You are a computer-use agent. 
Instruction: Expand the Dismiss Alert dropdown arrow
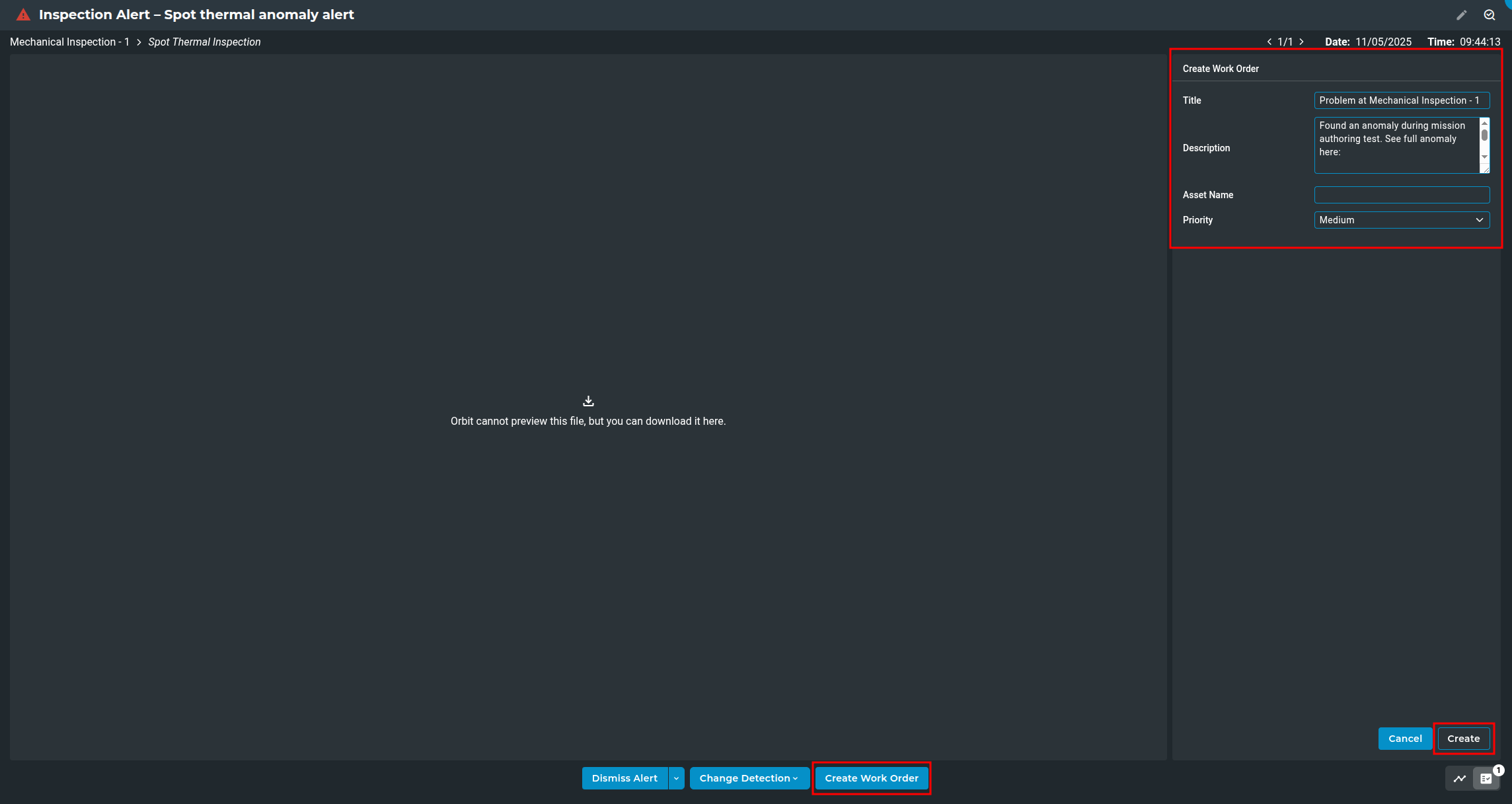pos(676,778)
